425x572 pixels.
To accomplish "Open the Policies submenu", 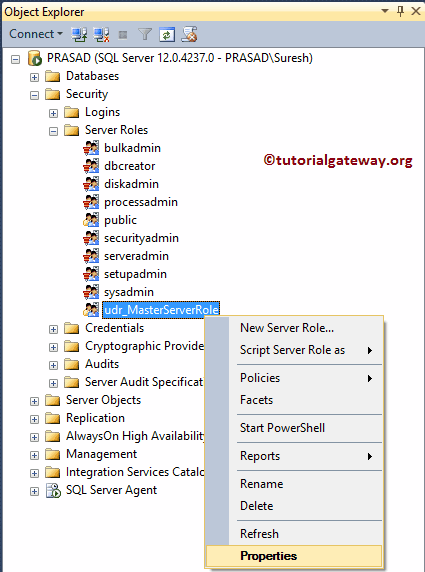I will [x=294, y=378].
